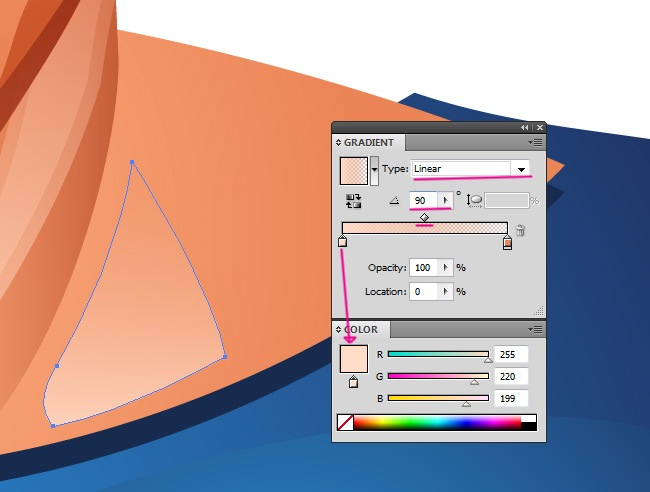Cycle Gradient panel display with tab arrows
The image size is (650, 492).
coord(338,143)
